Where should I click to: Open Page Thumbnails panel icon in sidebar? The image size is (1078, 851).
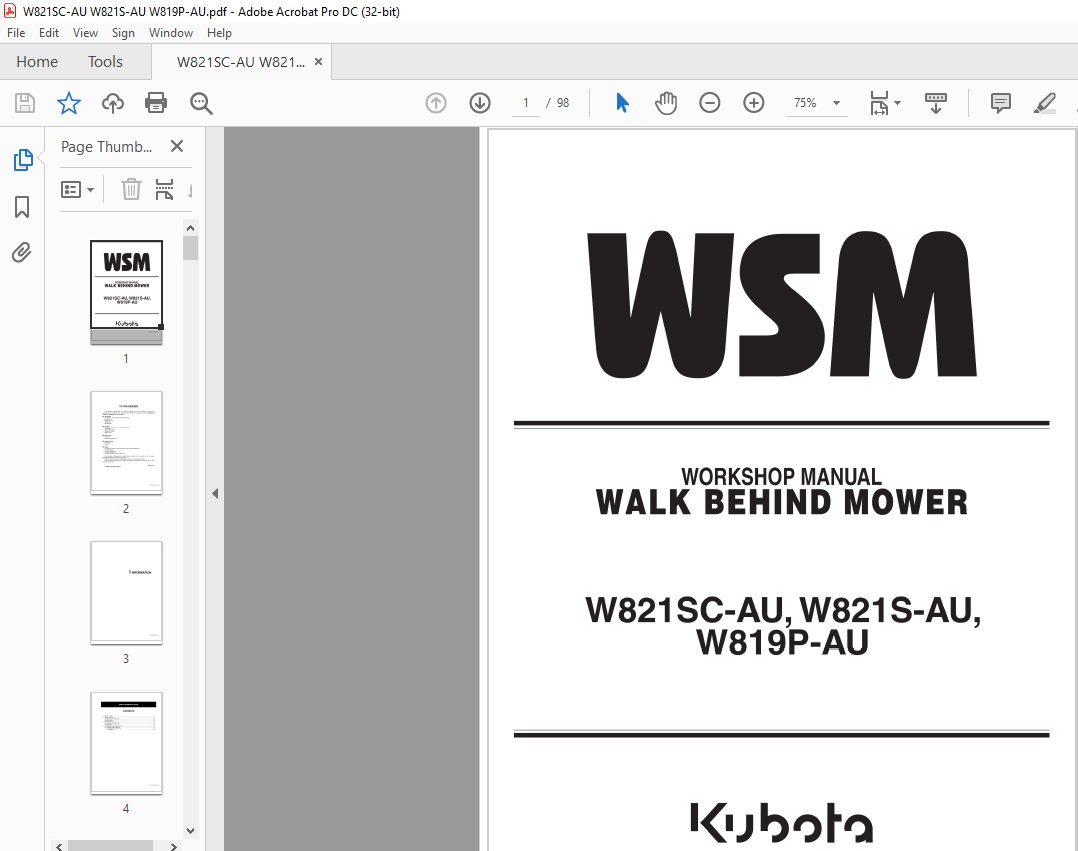[23, 159]
